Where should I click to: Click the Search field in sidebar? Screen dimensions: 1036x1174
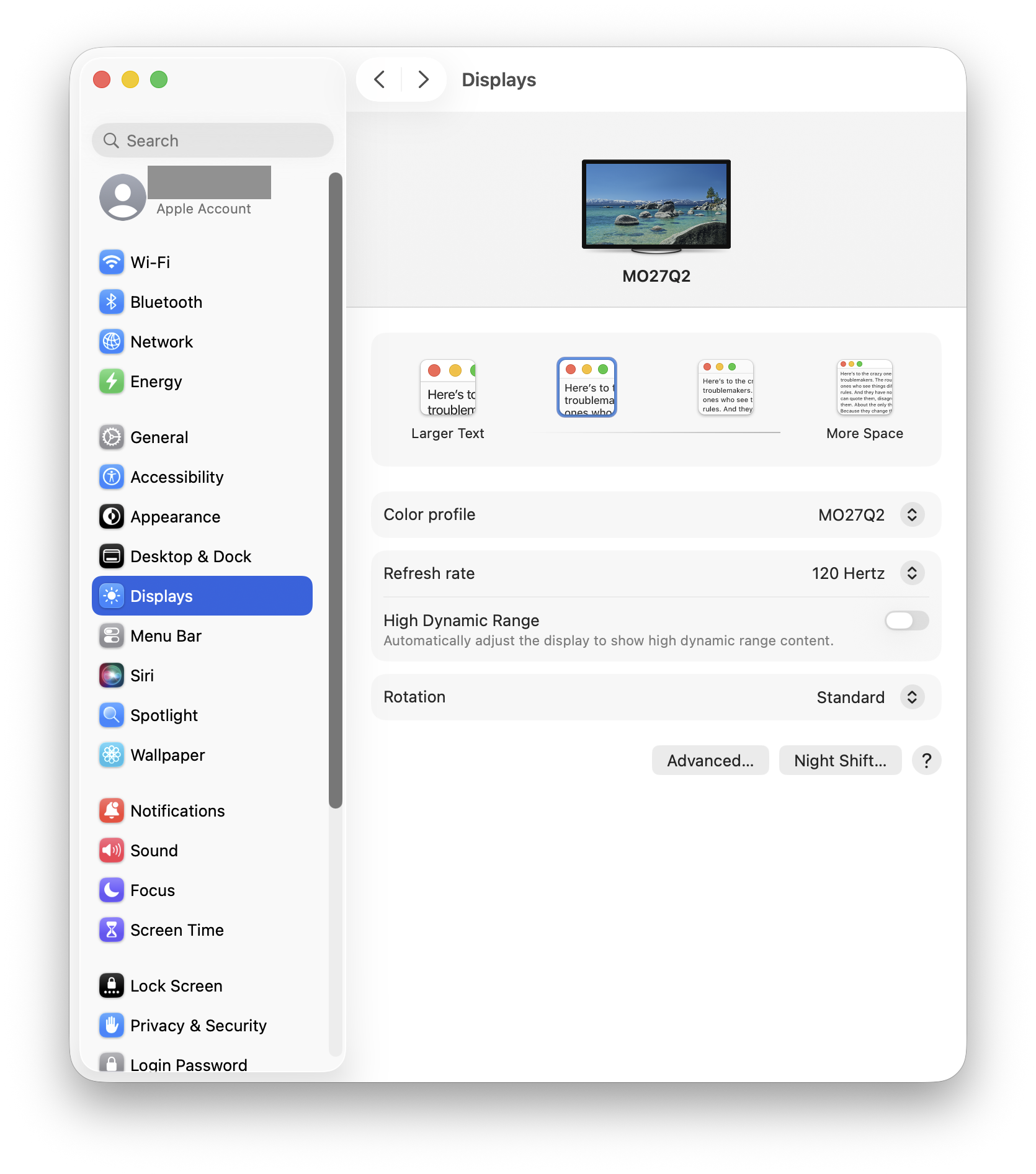[x=213, y=141]
